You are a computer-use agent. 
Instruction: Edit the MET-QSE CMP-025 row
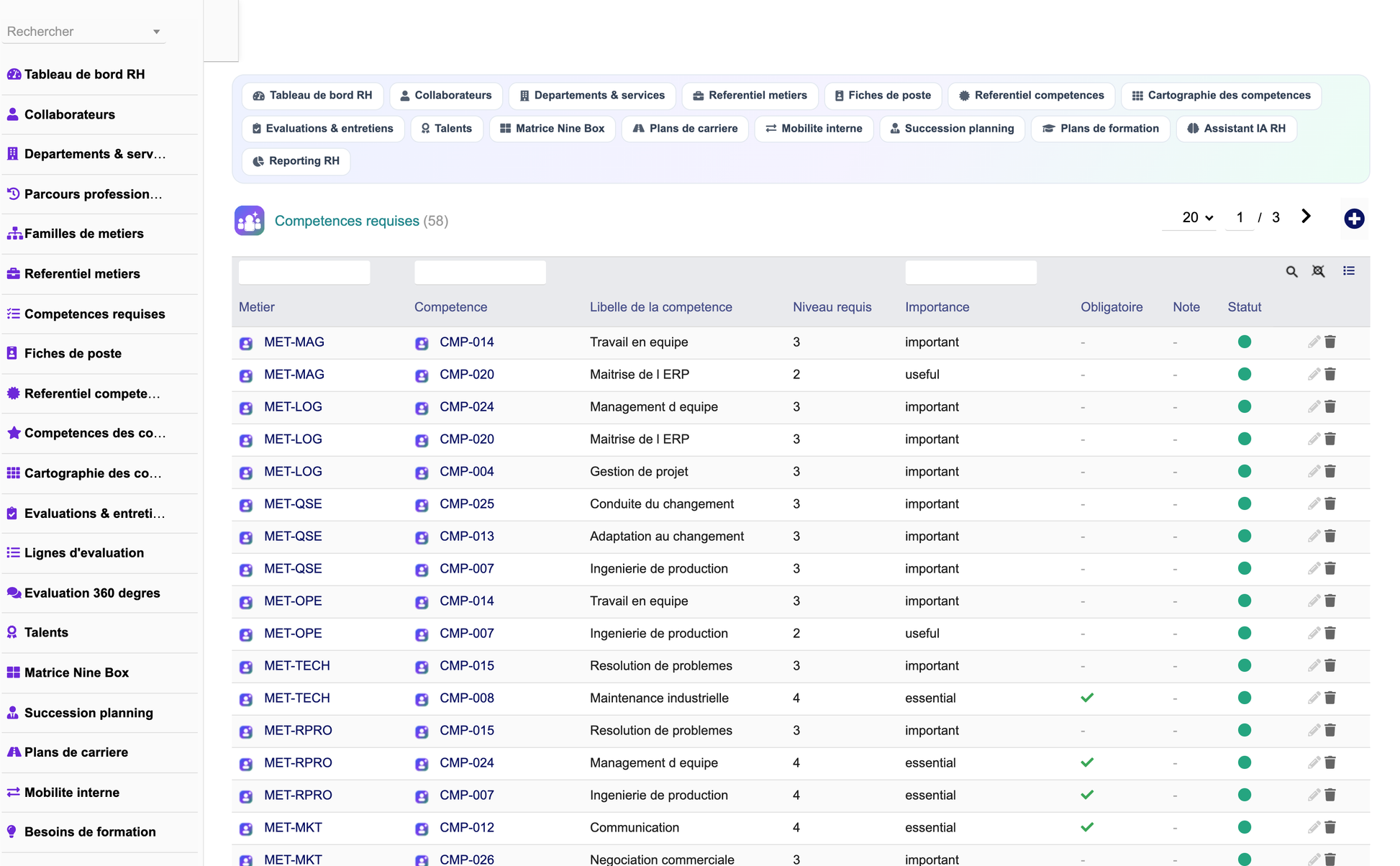point(1314,503)
